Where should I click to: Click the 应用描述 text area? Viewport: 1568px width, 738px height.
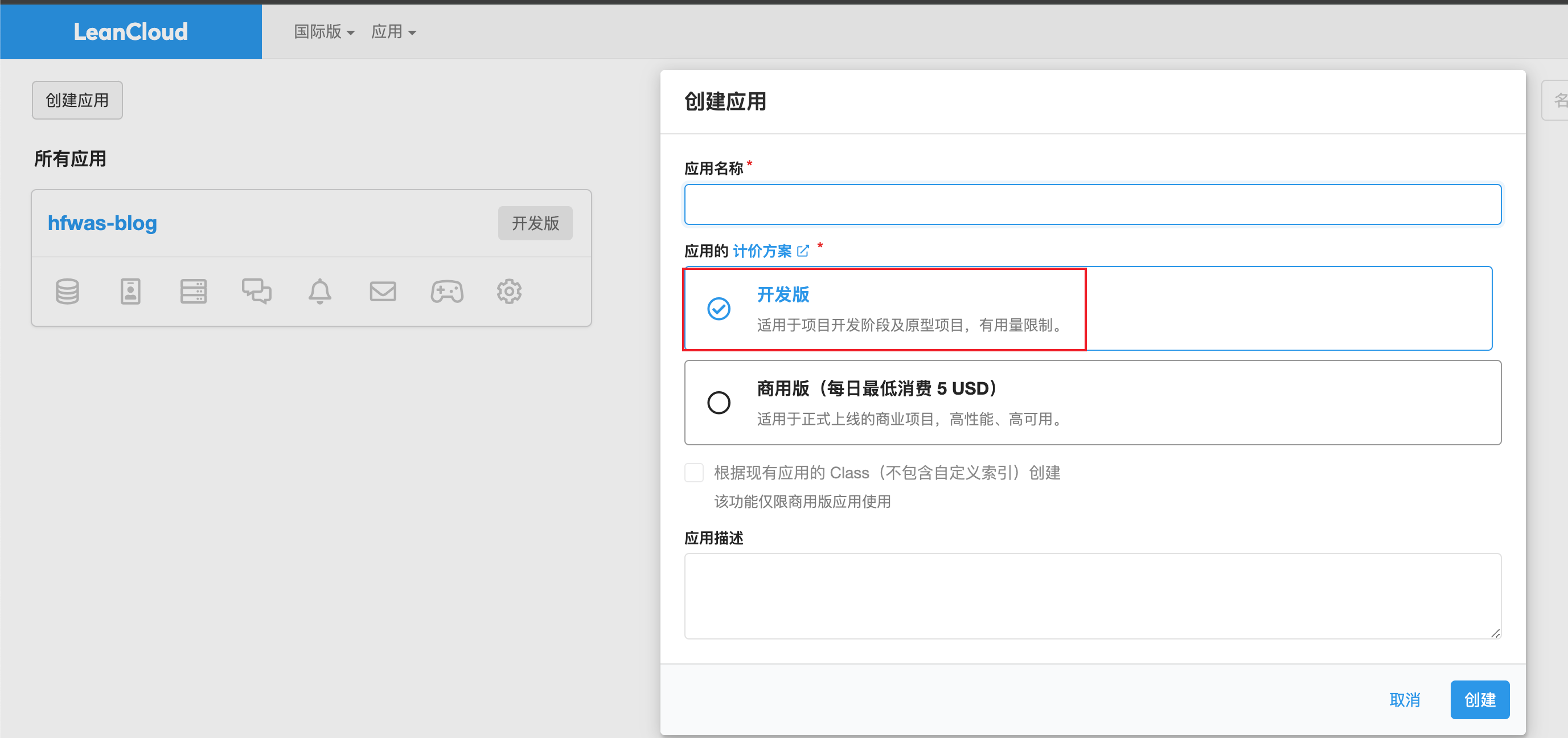1092,596
